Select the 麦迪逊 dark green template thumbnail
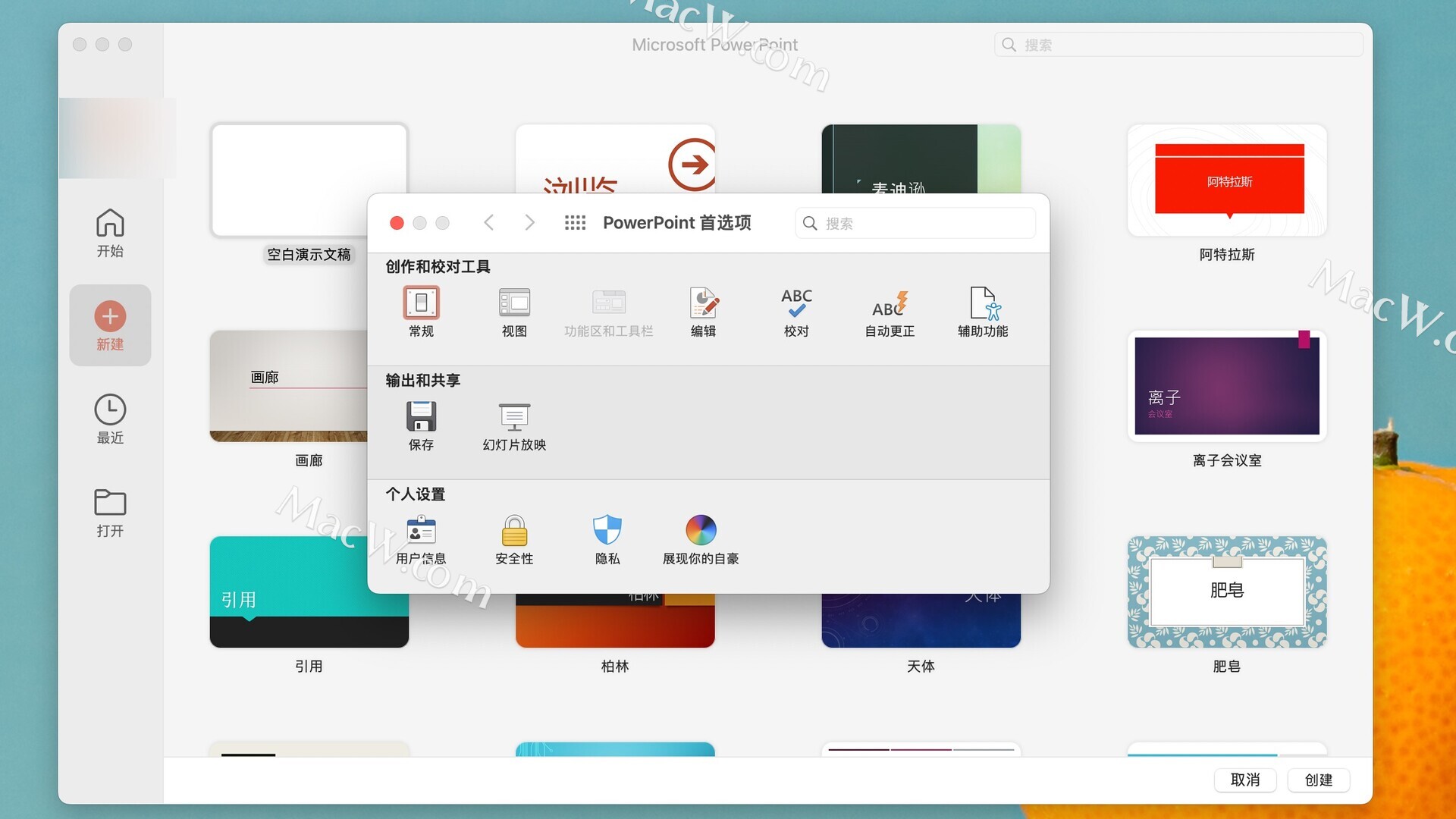Viewport: 1456px width, 819px height. (921, 158)
